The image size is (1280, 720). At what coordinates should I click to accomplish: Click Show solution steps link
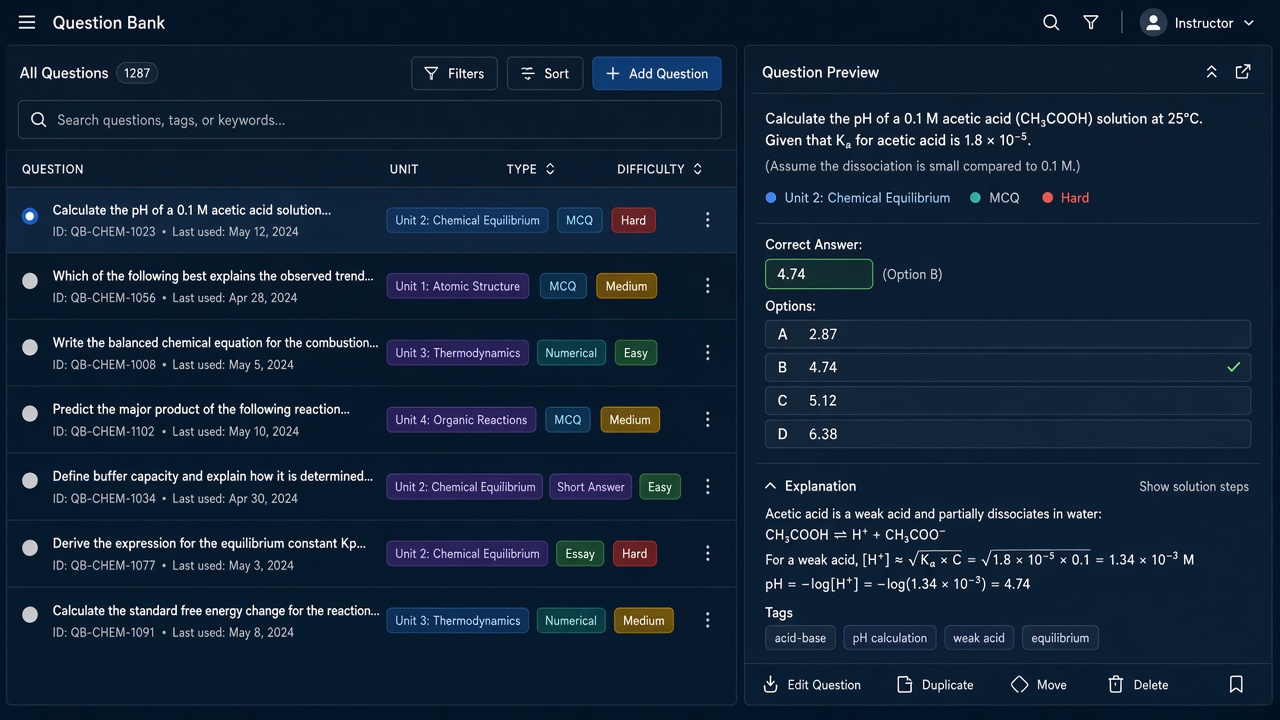[1194, 486]
